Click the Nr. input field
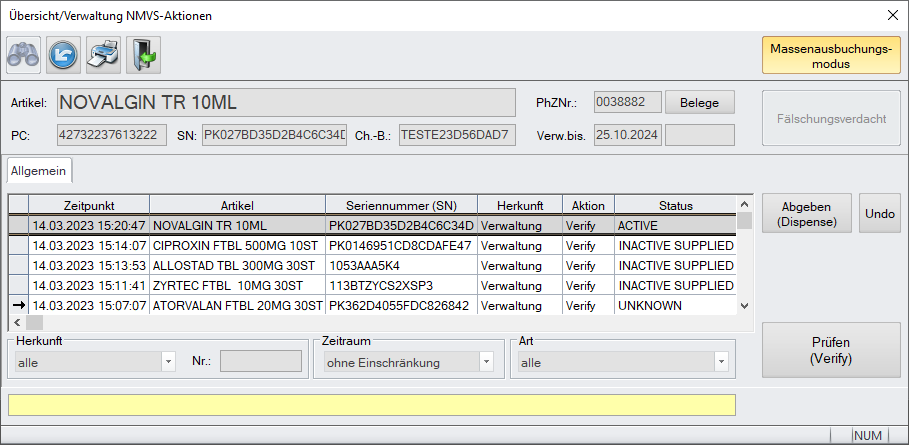The width and height of the screenshot is (909, 445). click(260, 362)
